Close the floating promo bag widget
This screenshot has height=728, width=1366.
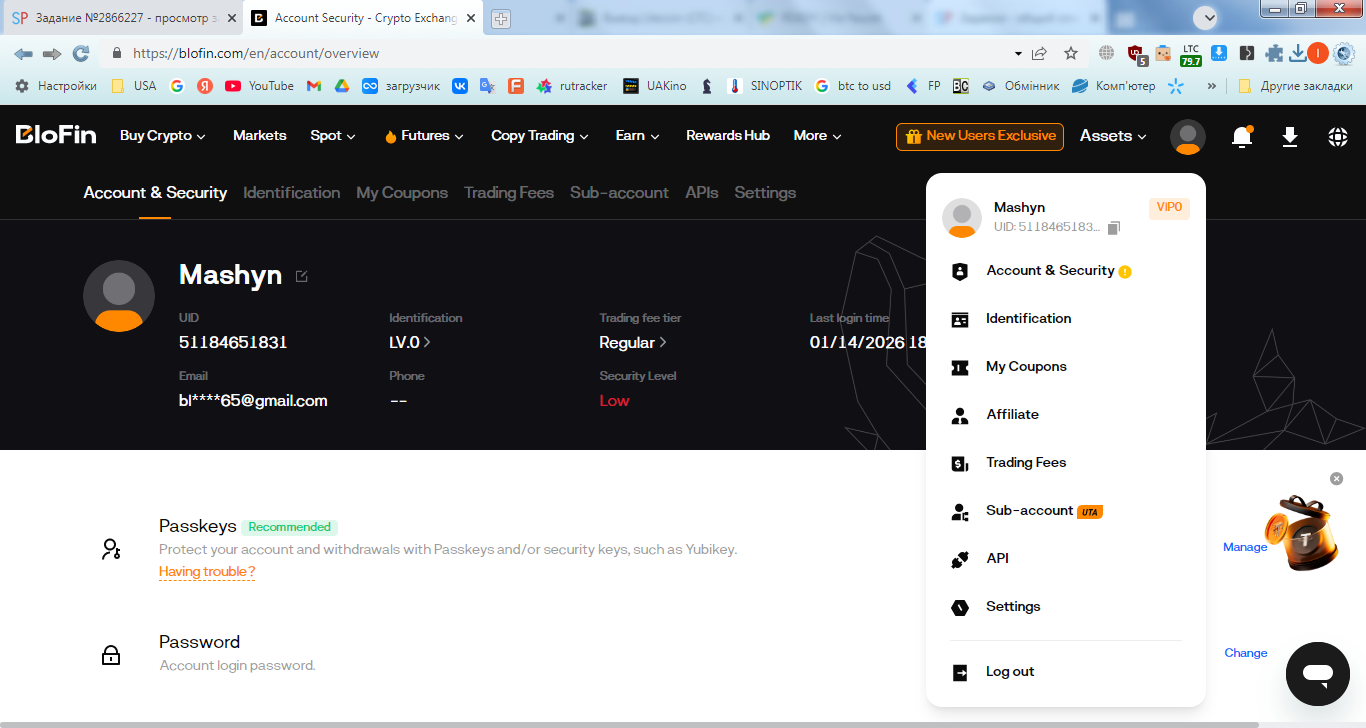1337,479
